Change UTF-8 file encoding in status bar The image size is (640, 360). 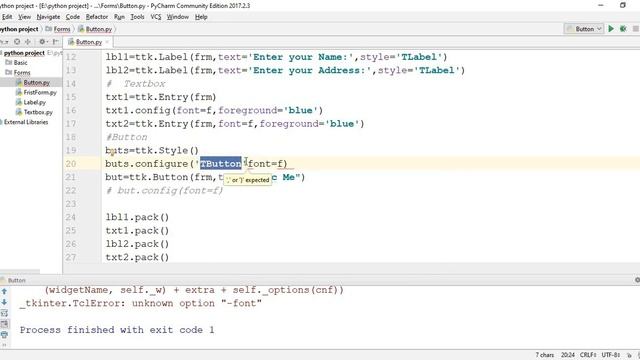[x=611, y=355]
